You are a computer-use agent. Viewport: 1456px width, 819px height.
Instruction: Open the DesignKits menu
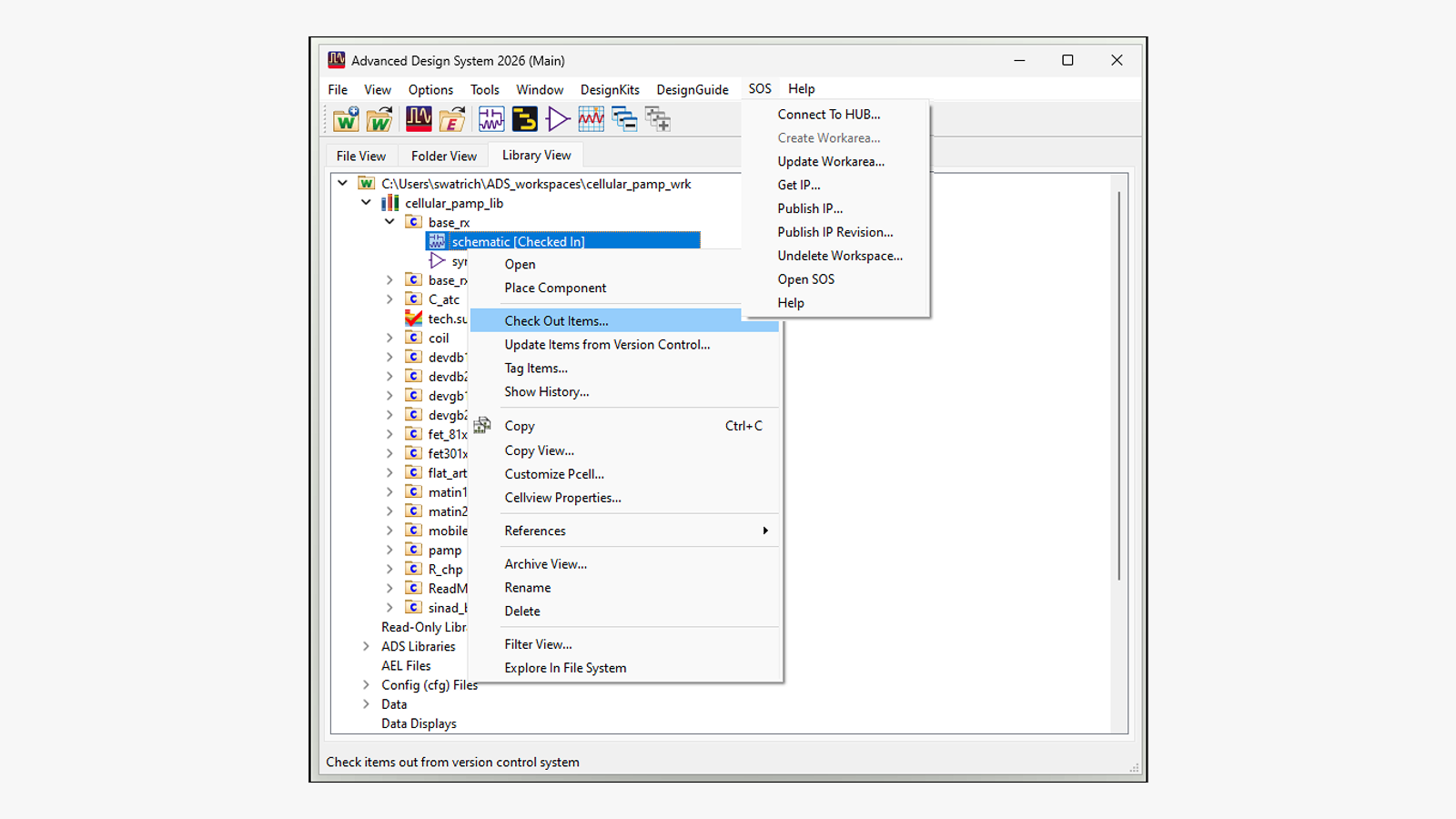[x=610, y=89]
